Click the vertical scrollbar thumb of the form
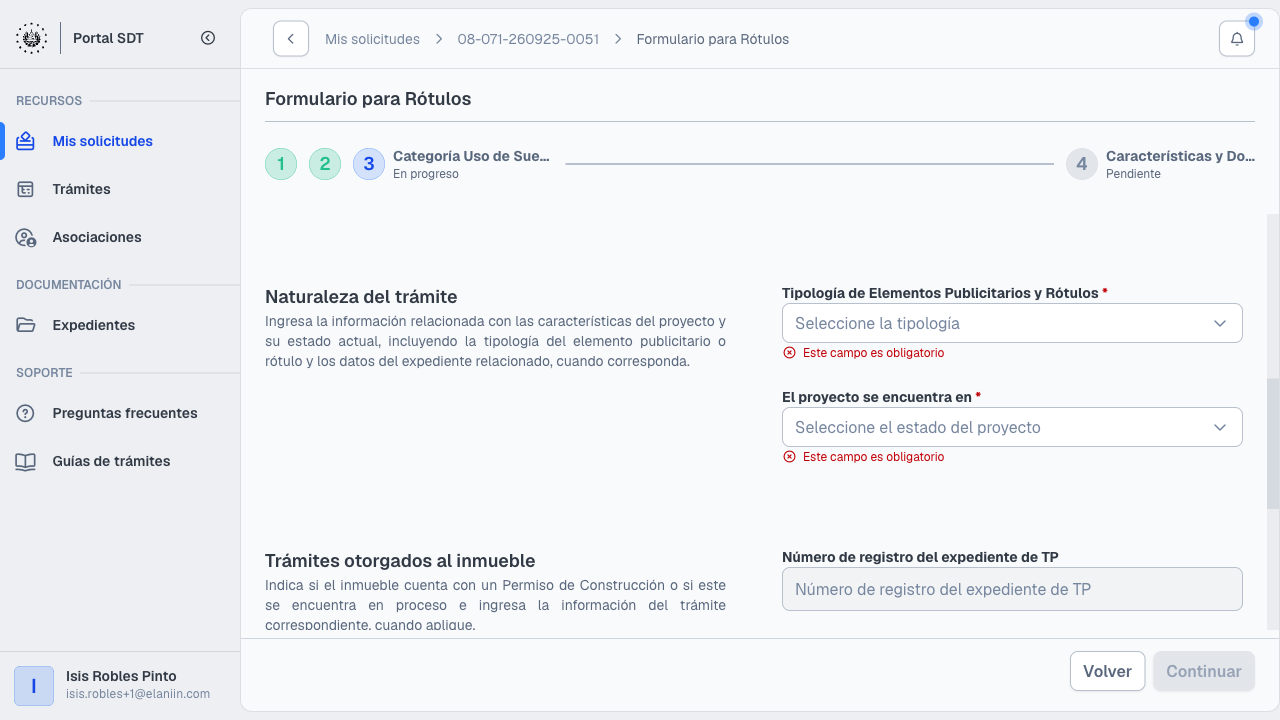This screenshot has width=1280, height=720. (1272, 444)
